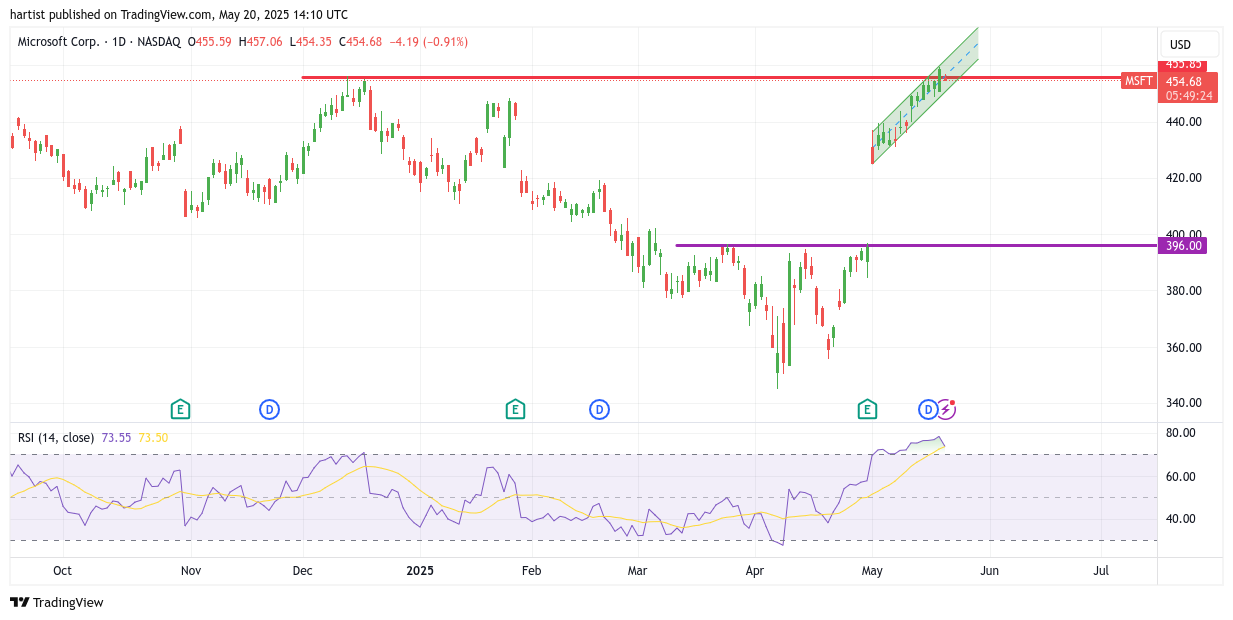Viewport: 1233px width, 620px height.
Task: Select the 455.85 red price label
Action: point(1183,65)
